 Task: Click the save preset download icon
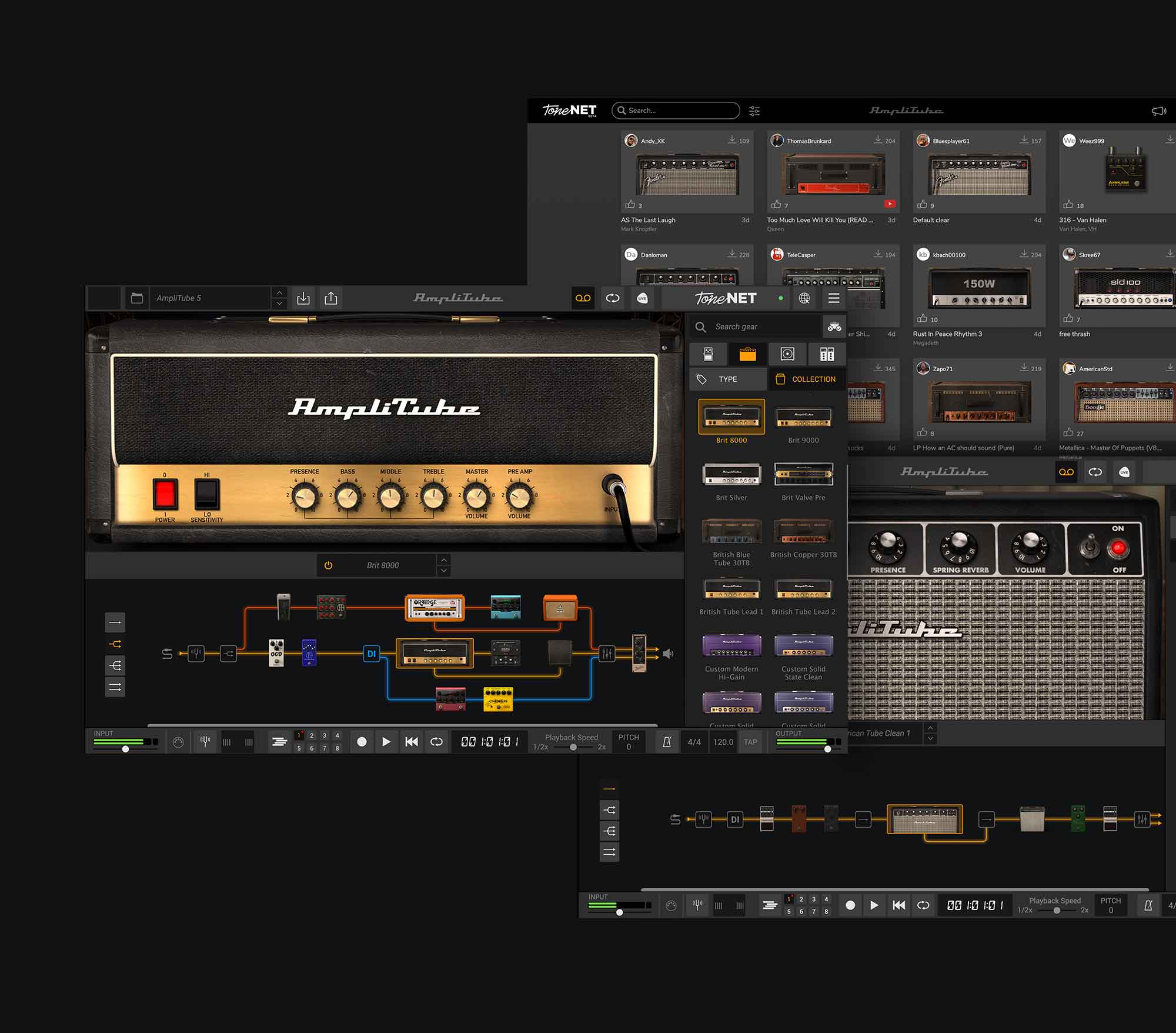pos(303,298)
